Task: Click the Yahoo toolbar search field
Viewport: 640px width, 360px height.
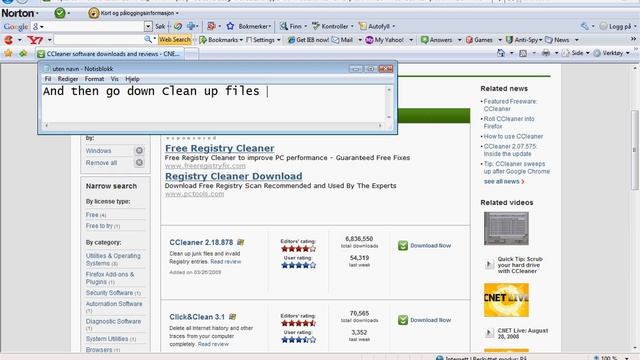Action: pos(99,40)
